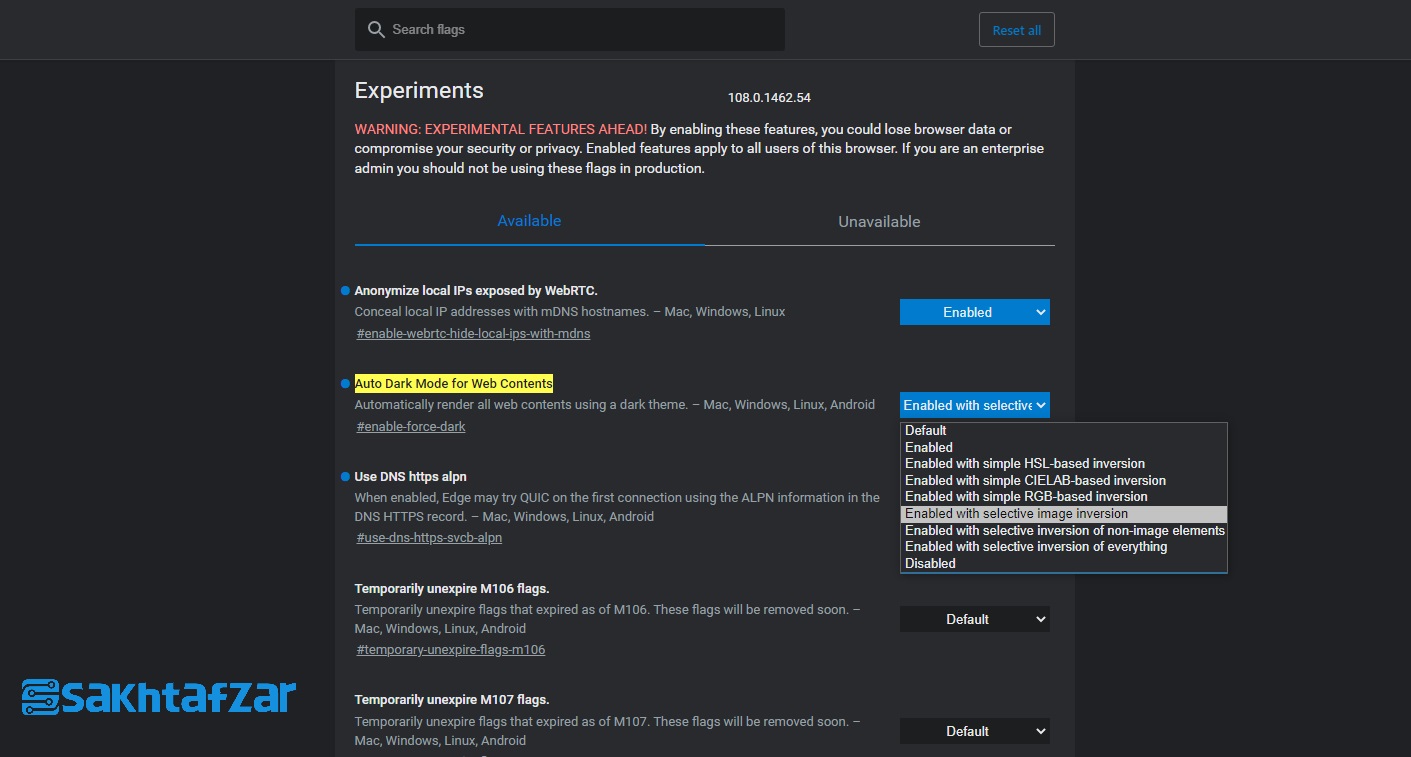Open the #enable-force-dark link
The image size is (1411, 757).
[411, 427]
